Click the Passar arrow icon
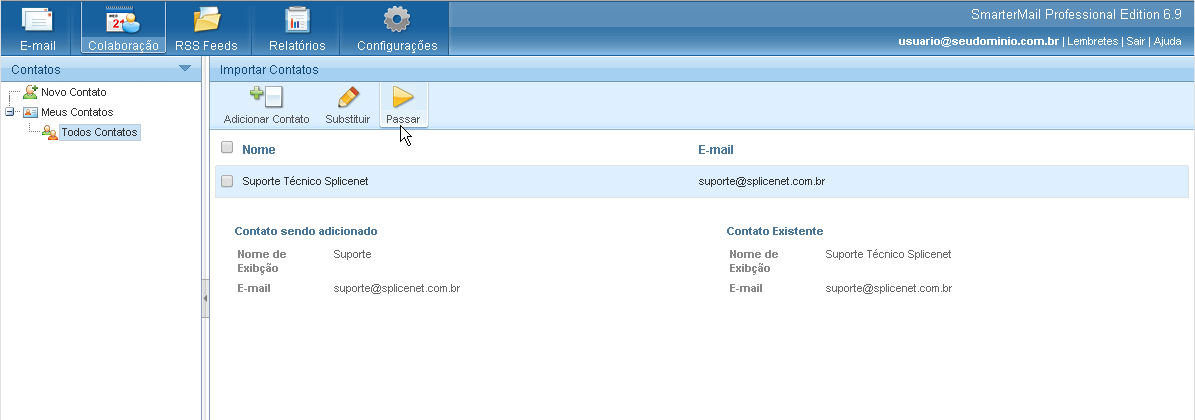Image resolution: width=1195 pixels, height=420 pixels. [x=403, y=97]
